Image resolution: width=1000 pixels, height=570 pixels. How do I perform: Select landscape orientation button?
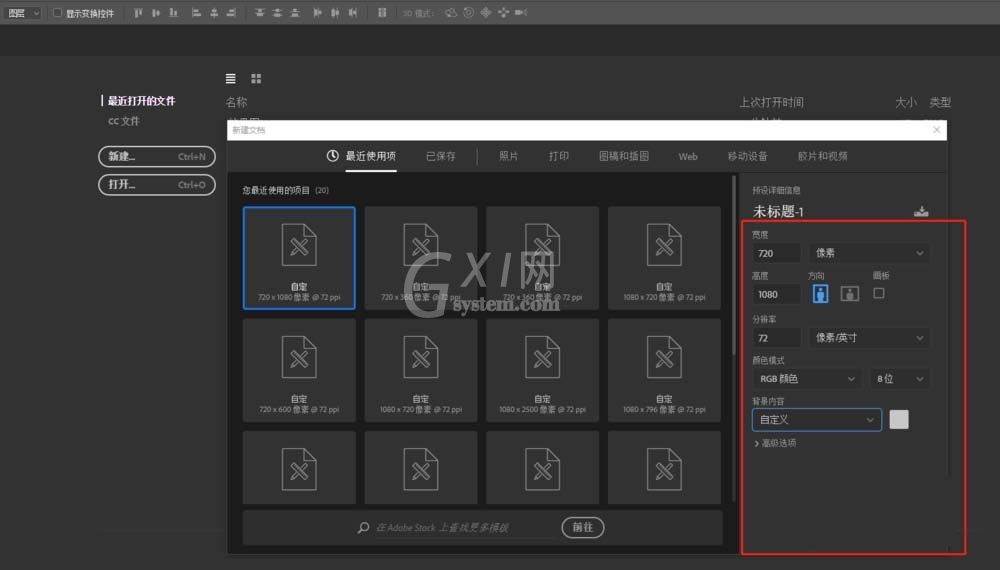(849, 294)
